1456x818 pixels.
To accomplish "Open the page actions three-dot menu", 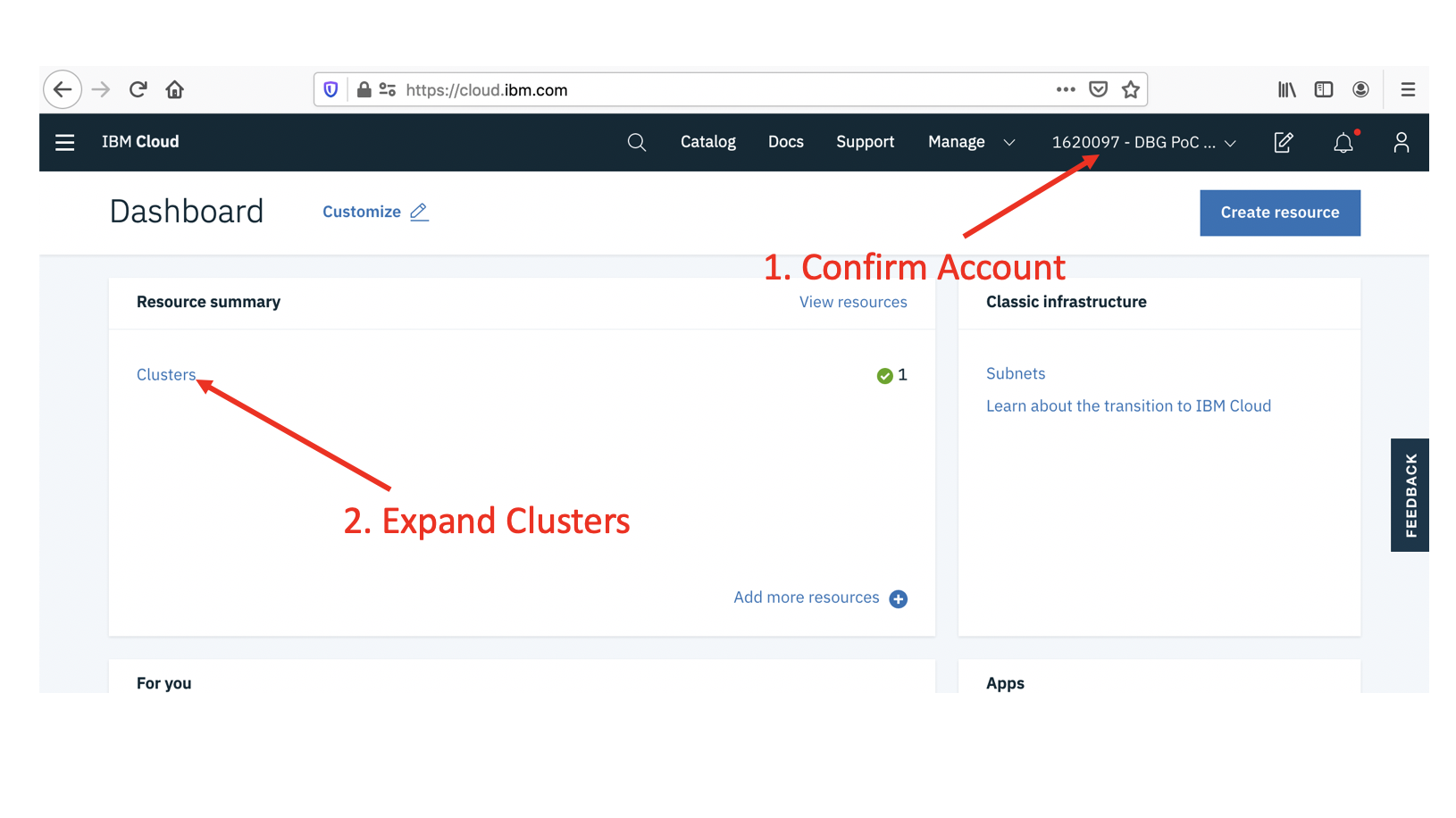I will [1066, 89].
